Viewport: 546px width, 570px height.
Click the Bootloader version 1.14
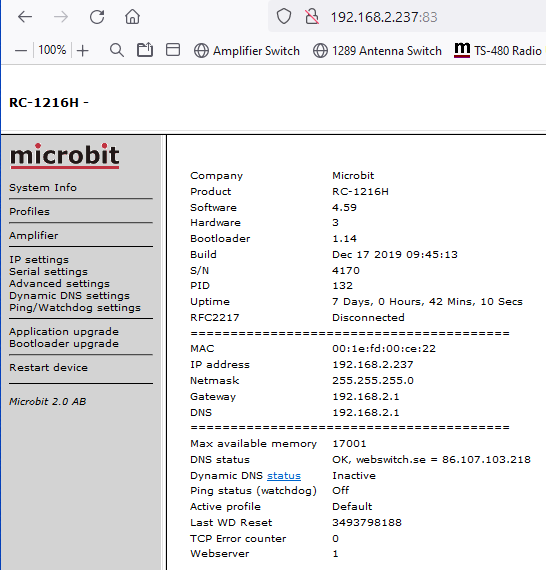pos(344,238)
